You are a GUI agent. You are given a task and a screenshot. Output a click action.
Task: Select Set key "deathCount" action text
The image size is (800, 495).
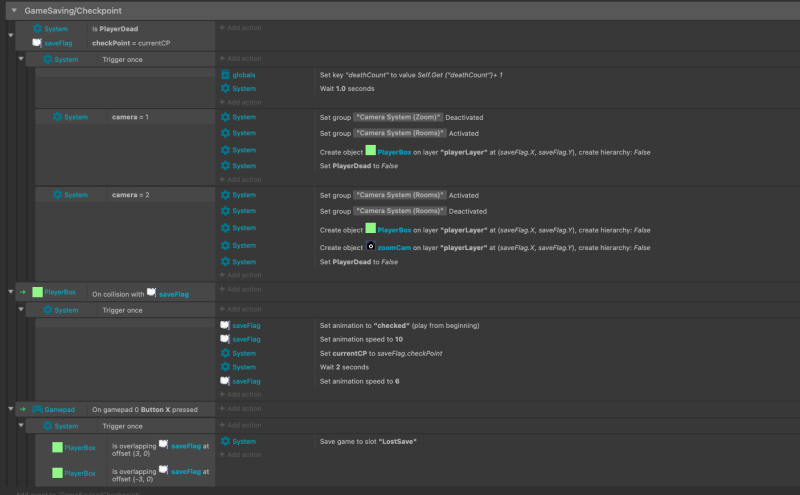coord(411,75)
